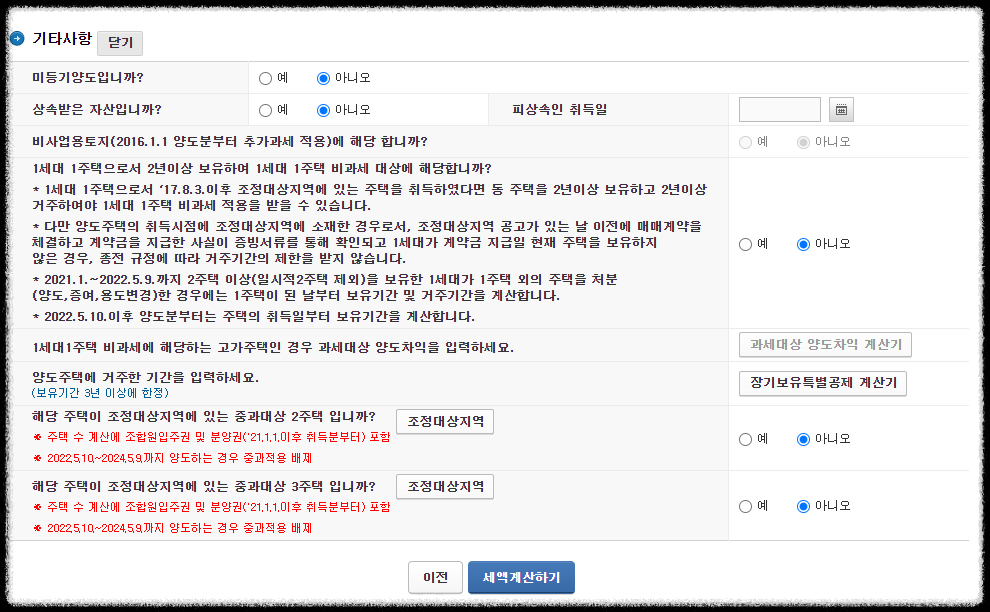The width and height of the screenshot is (990, 612).
Task: Open the 과세대상 양도차익 계산기
Action: click(826, 345)
